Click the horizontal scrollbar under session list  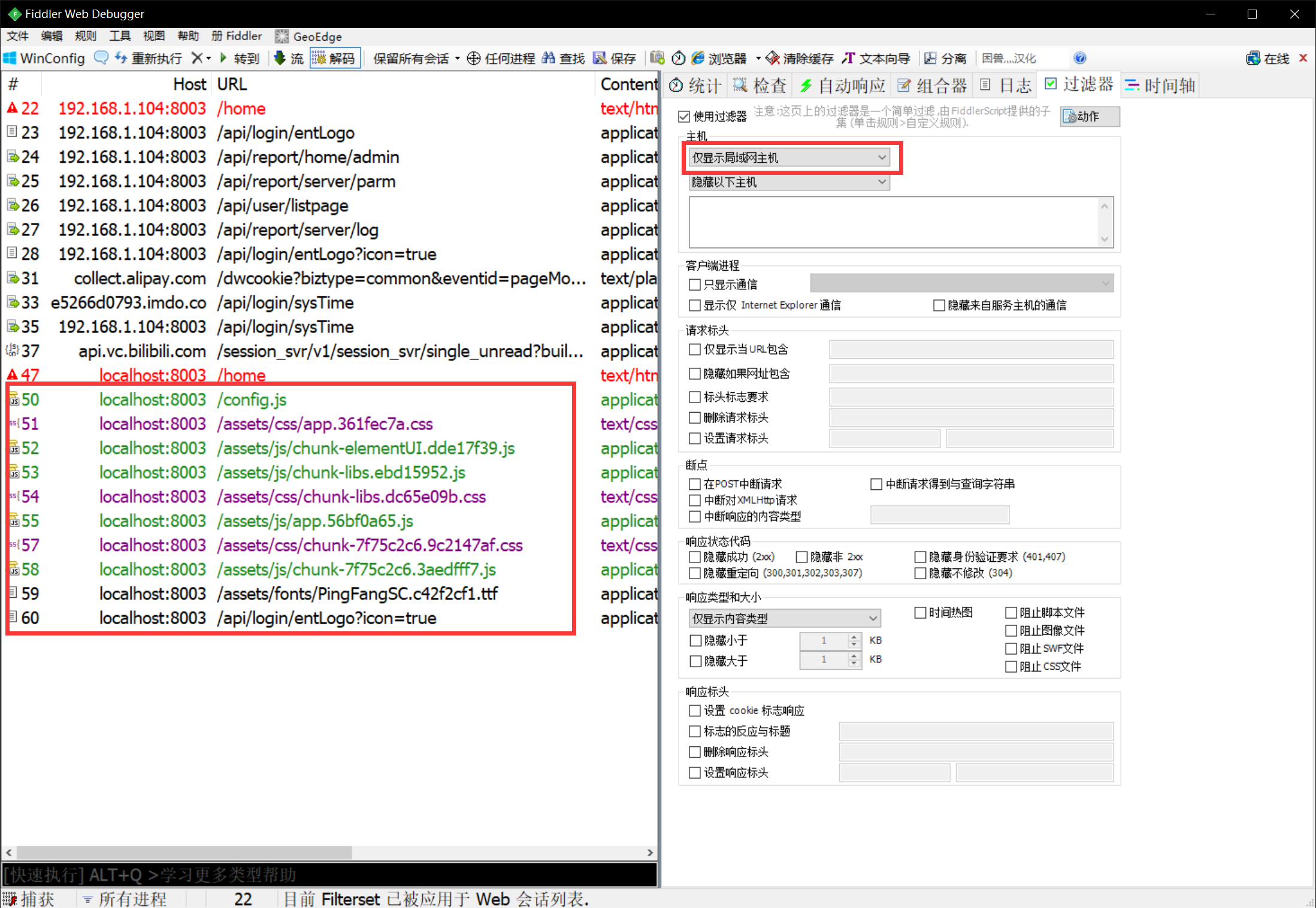(x=184, y=852)
